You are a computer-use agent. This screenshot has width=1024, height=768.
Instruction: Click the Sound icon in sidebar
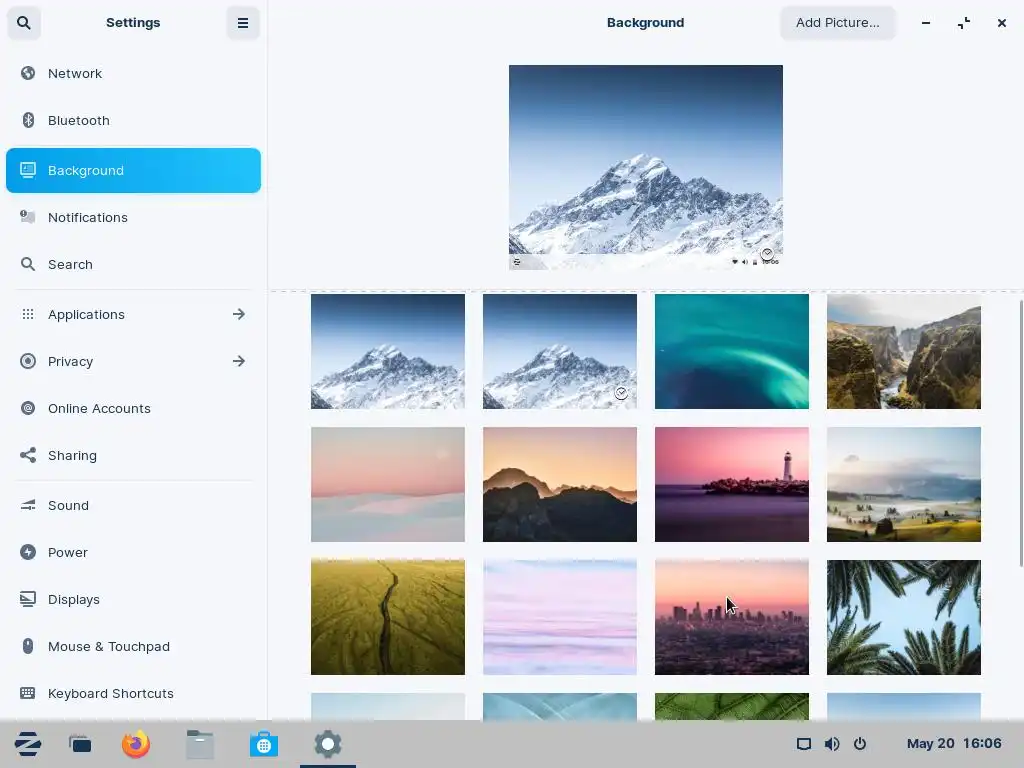pos(27,505)
